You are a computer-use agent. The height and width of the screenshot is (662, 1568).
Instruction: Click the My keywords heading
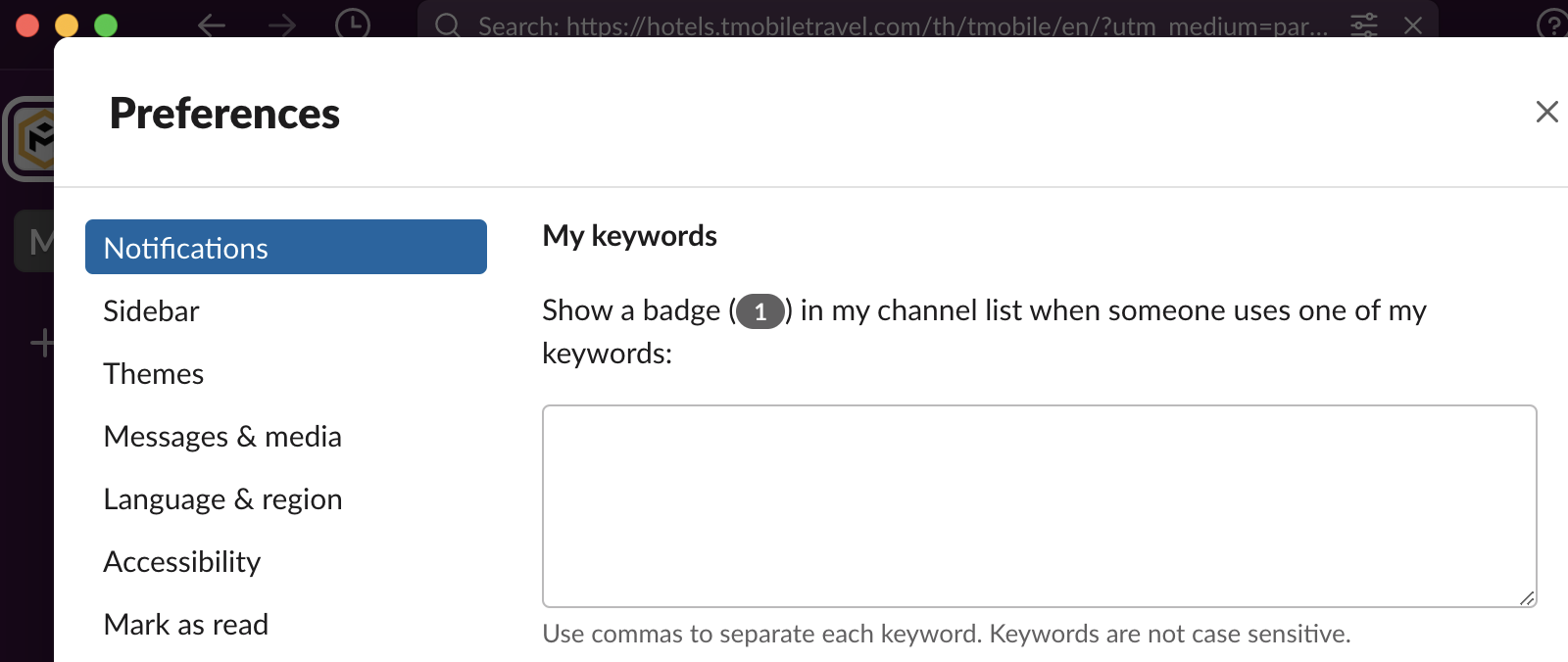630,236
